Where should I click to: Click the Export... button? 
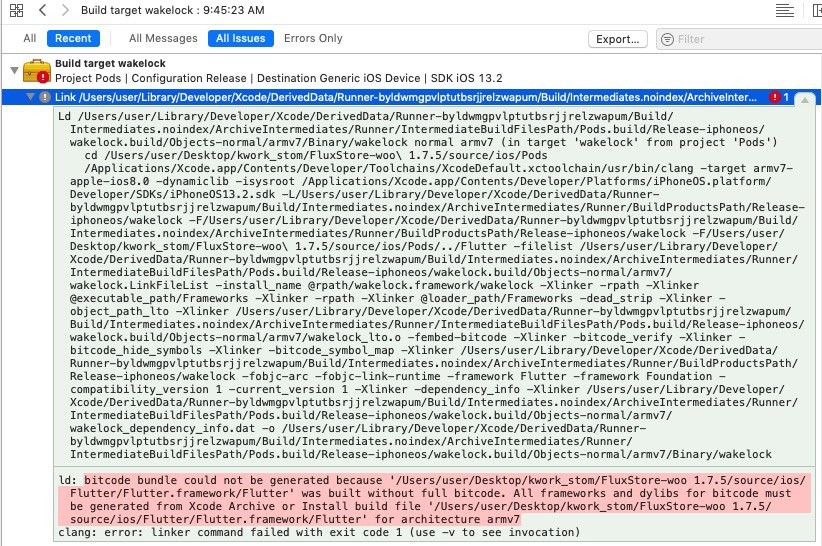coord(618,39)
